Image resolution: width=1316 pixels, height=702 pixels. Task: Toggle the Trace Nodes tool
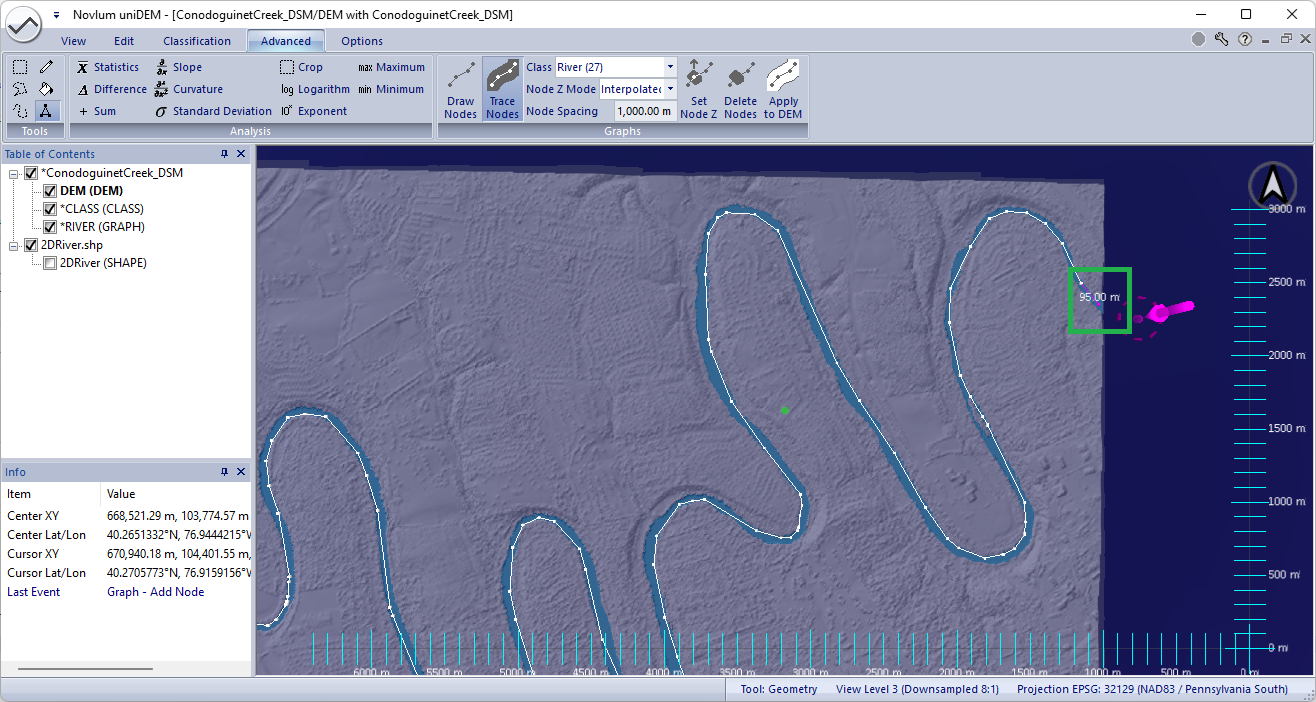(502, 90)
